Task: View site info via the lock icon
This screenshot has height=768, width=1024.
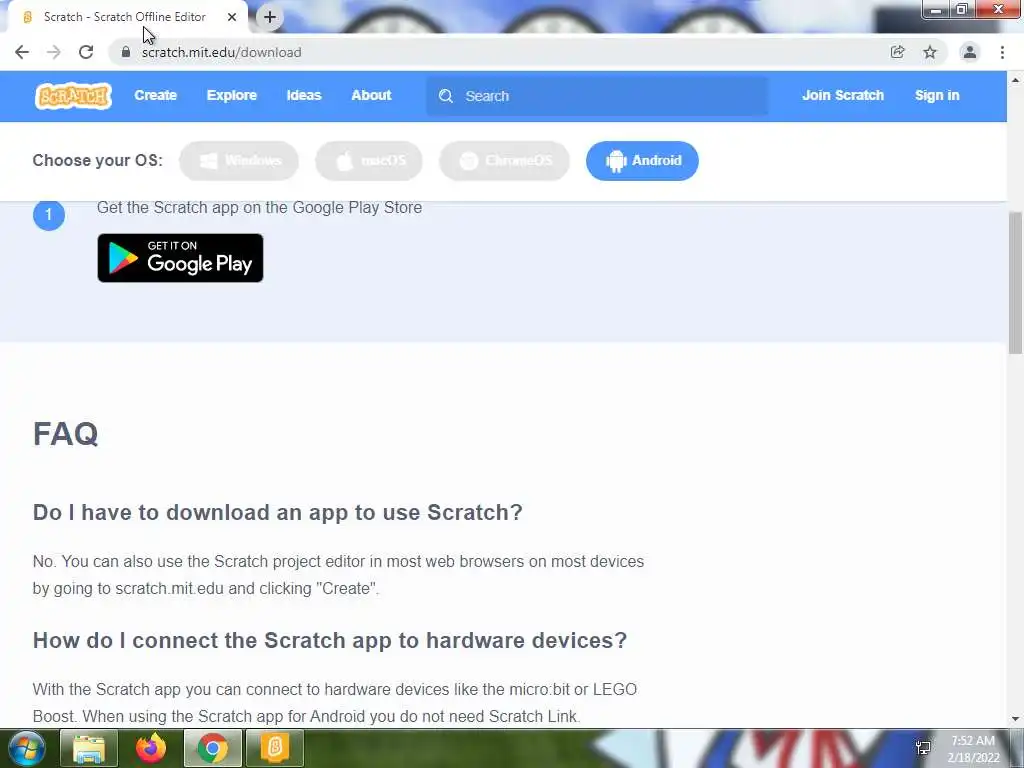Action: pyautogui.click(x=126, y=52)
